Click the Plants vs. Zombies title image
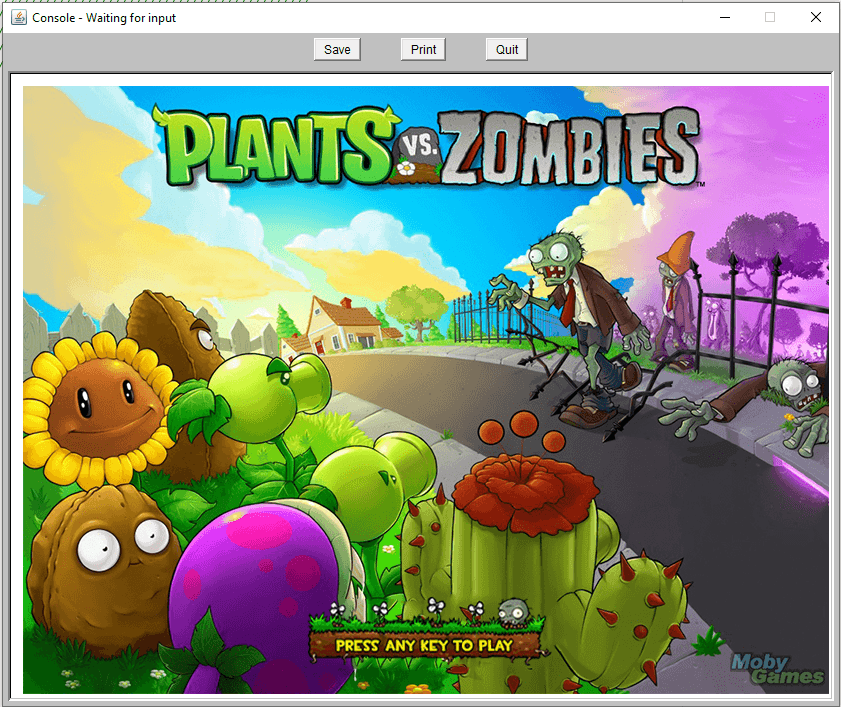The image size is (841, 707). tap(427, 146)
